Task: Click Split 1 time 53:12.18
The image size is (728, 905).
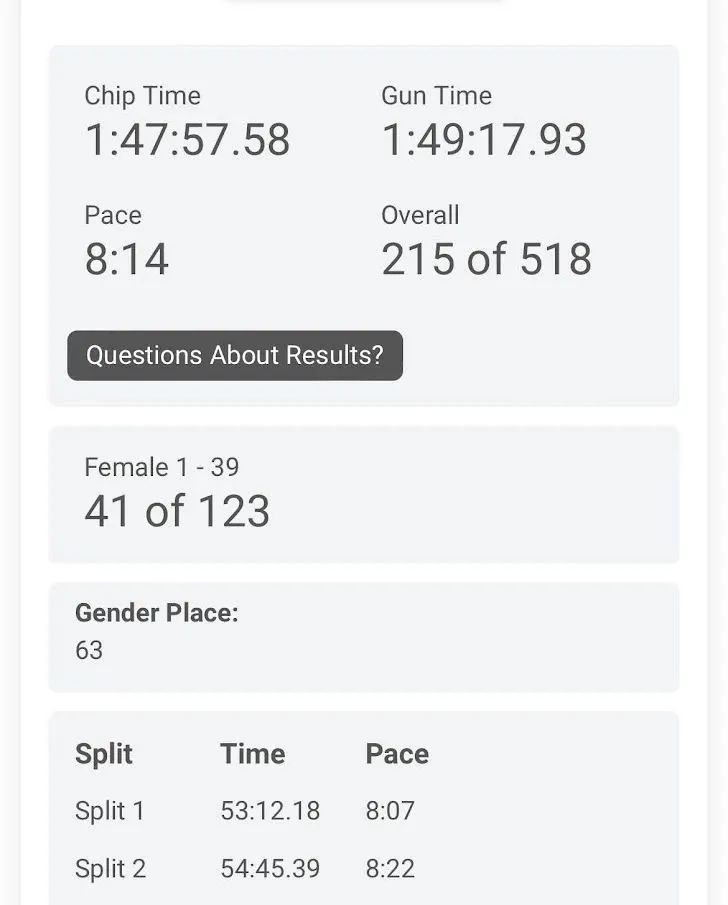Action: tap(270, 811)
